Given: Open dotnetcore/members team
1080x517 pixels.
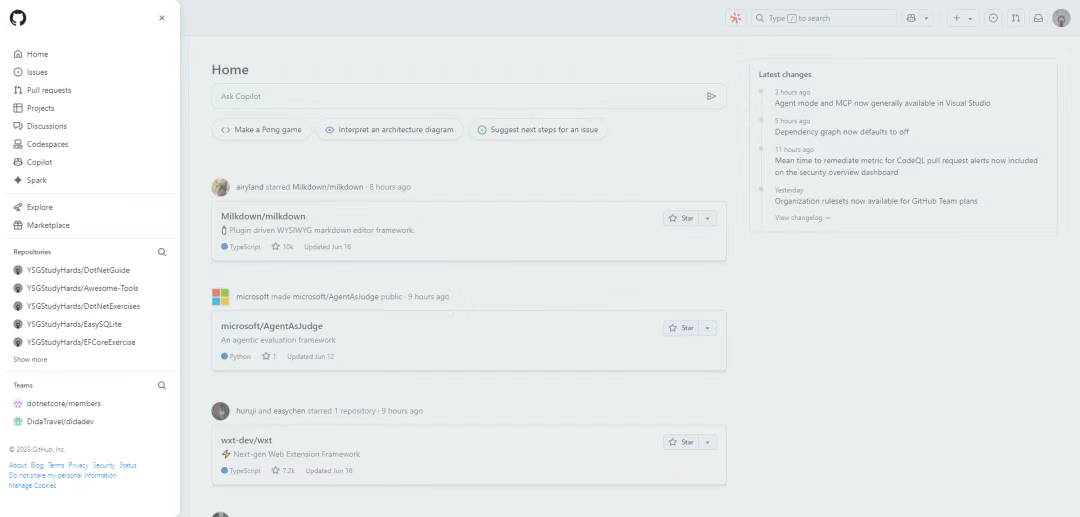Looking at the screenshot, I should click(x=63, y=403).
